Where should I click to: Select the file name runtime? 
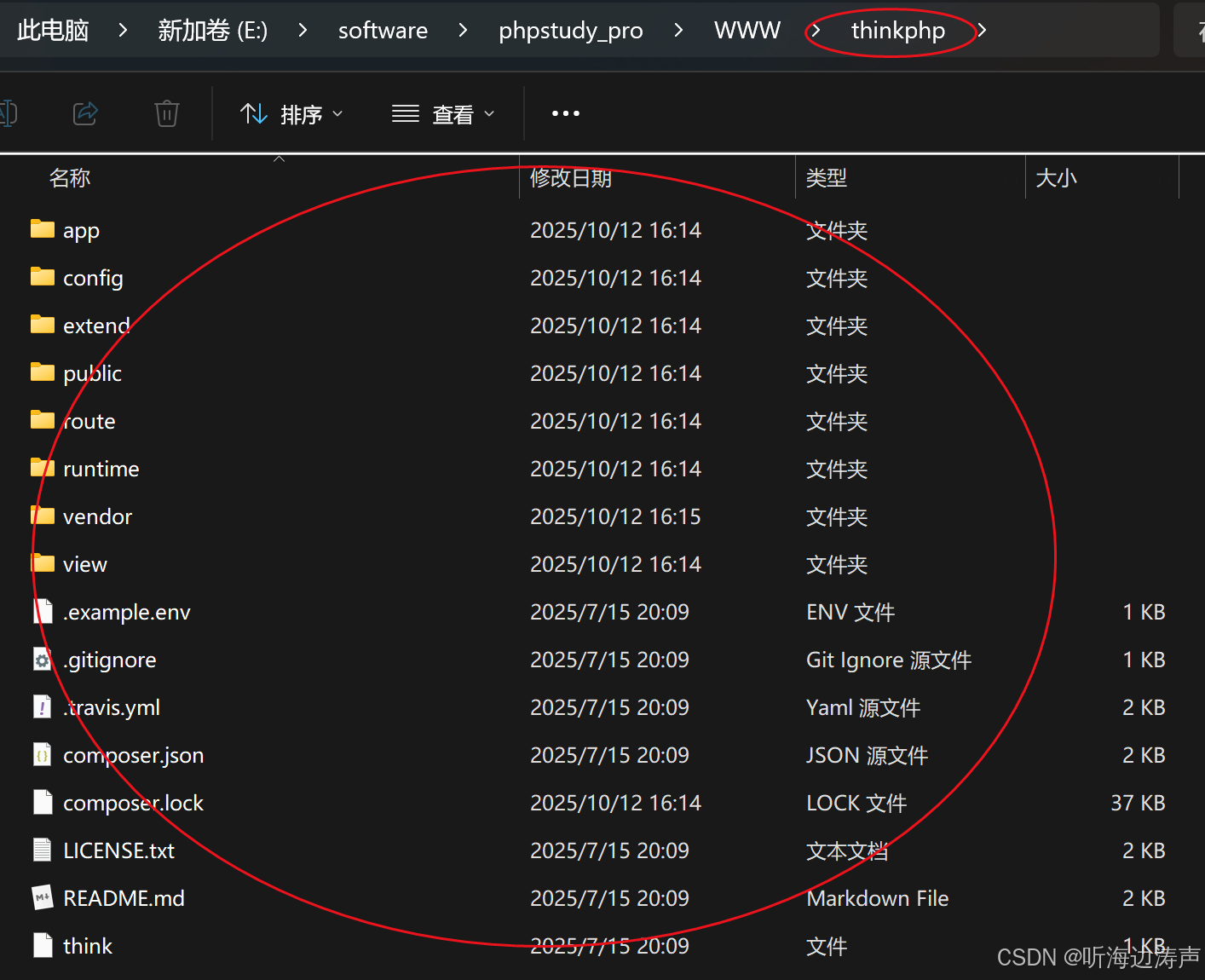tap(101, 469)
